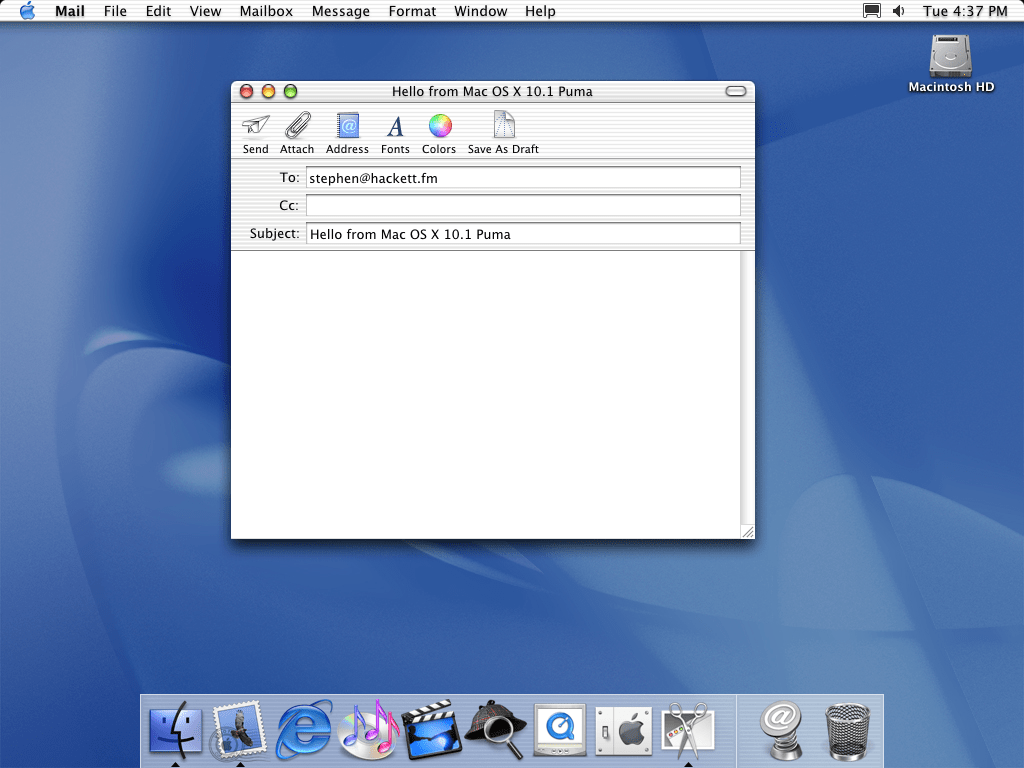Open the display menu bar icon
Image resolution: width=1024 pixels, height=768 pixels.
(872, 11)
